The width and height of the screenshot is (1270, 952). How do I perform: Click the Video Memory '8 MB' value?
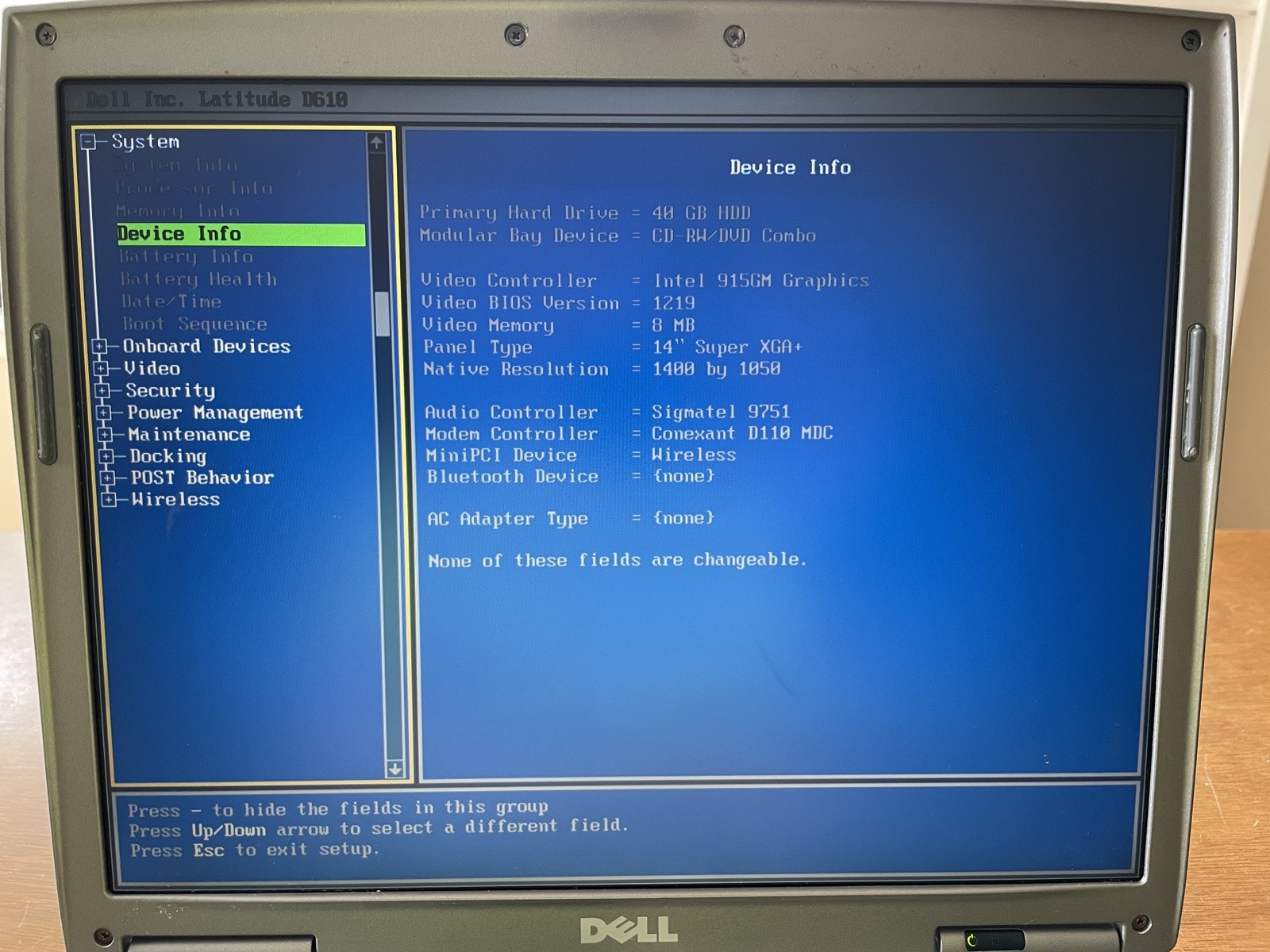pyautogui.click(x=674, y=325)
